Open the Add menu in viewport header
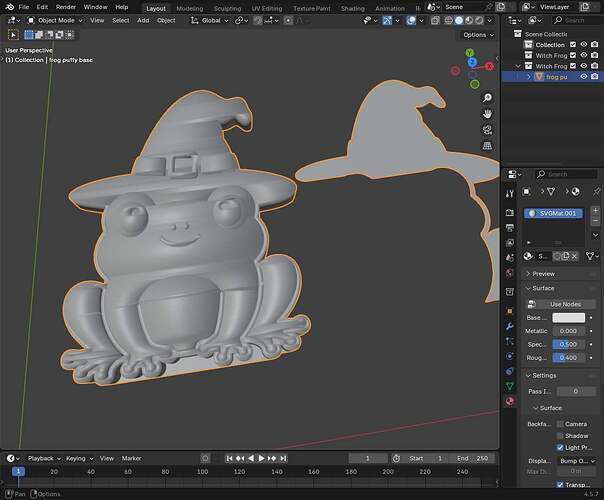Screen dimensions: 604x500 pos(143,20)
